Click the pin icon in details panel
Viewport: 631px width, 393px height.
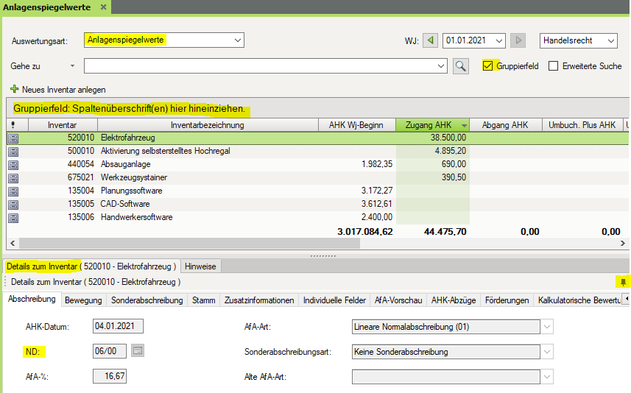(623, 282)
